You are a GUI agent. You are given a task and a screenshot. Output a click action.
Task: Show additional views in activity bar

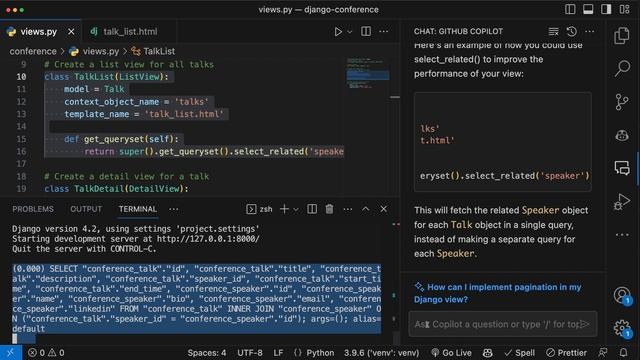coord(622,235)
